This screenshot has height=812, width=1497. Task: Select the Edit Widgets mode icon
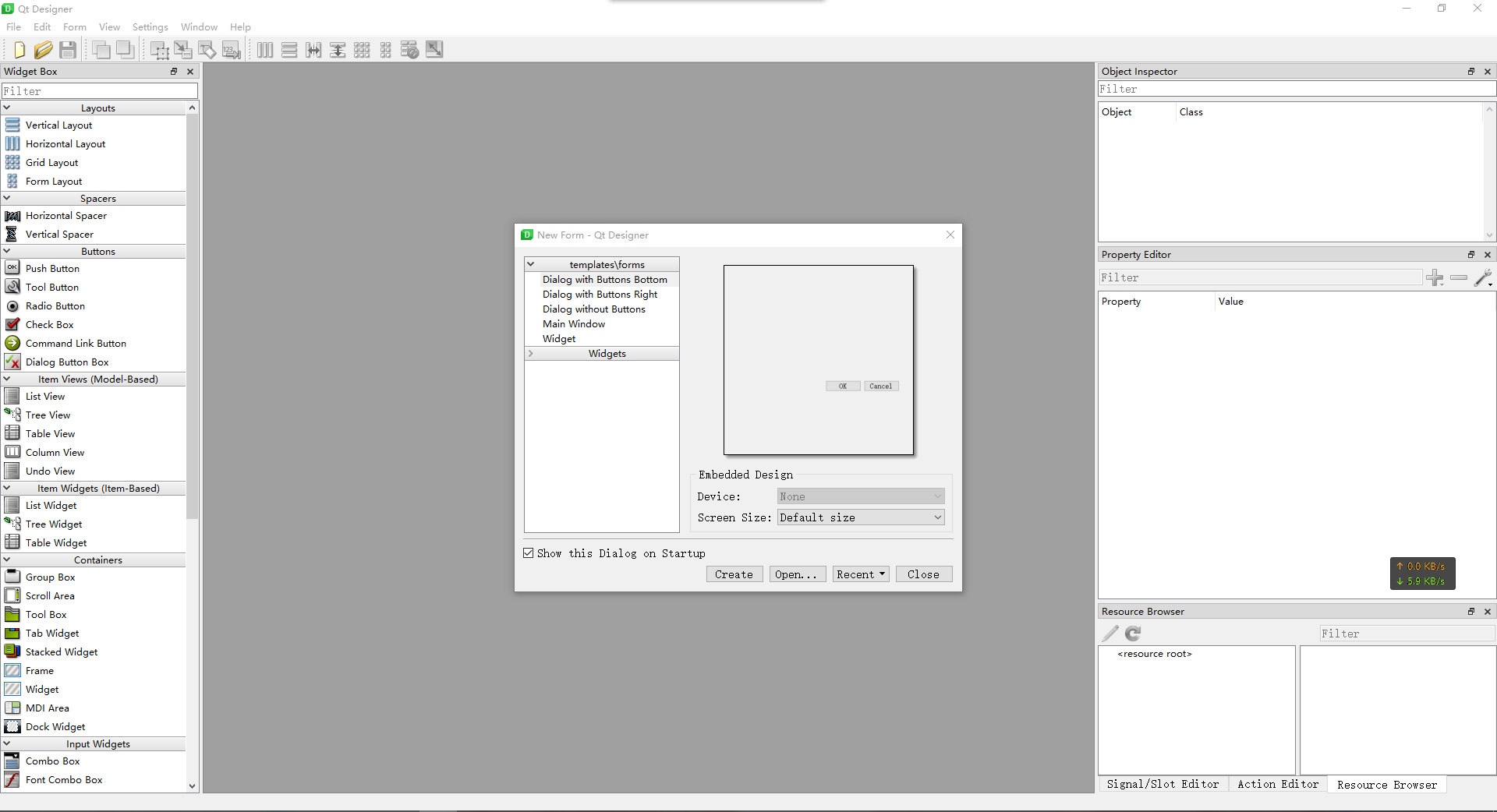159,50
